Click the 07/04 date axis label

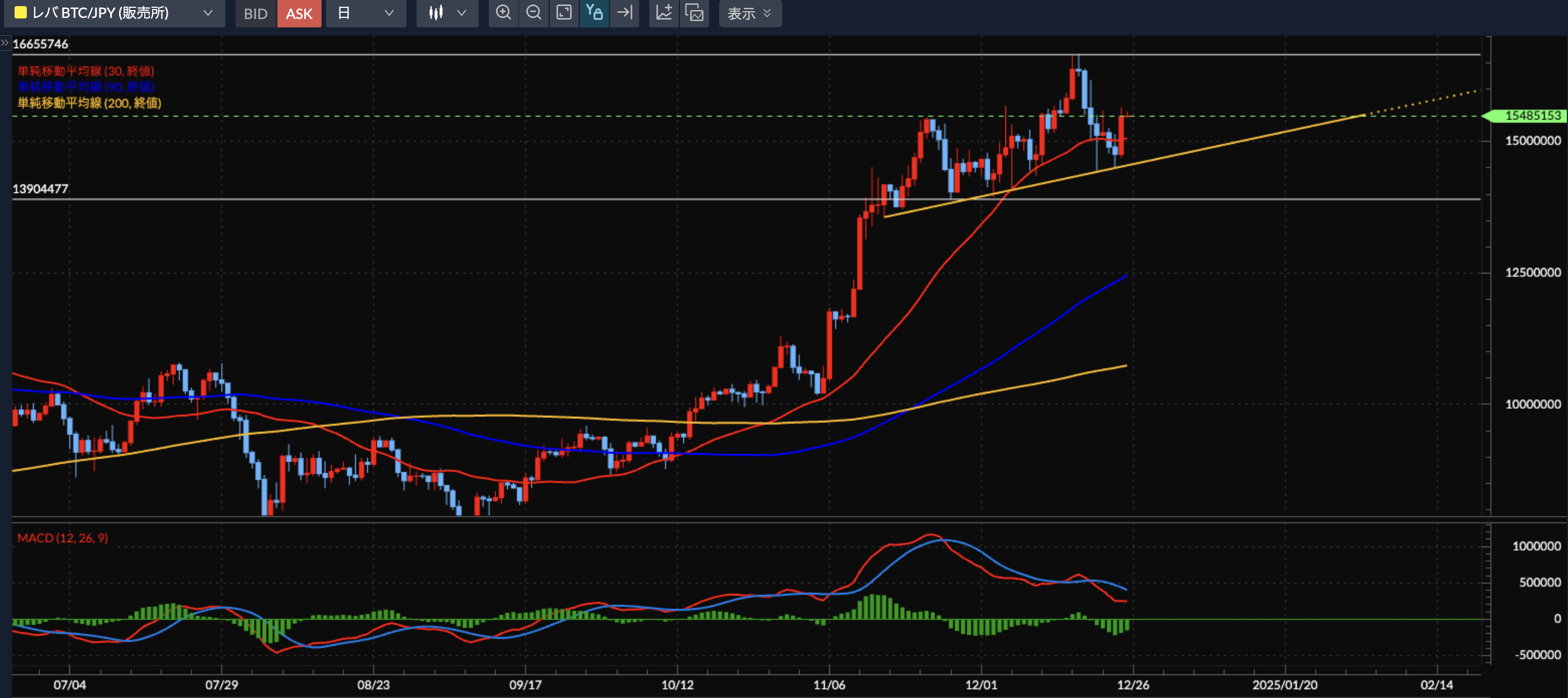click(69, 685)
